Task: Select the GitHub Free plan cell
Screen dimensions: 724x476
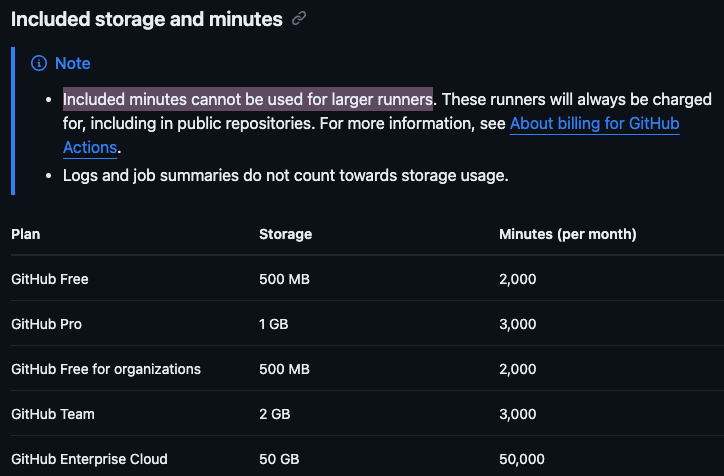Action: pyautogui.click(x=50, y=279)
